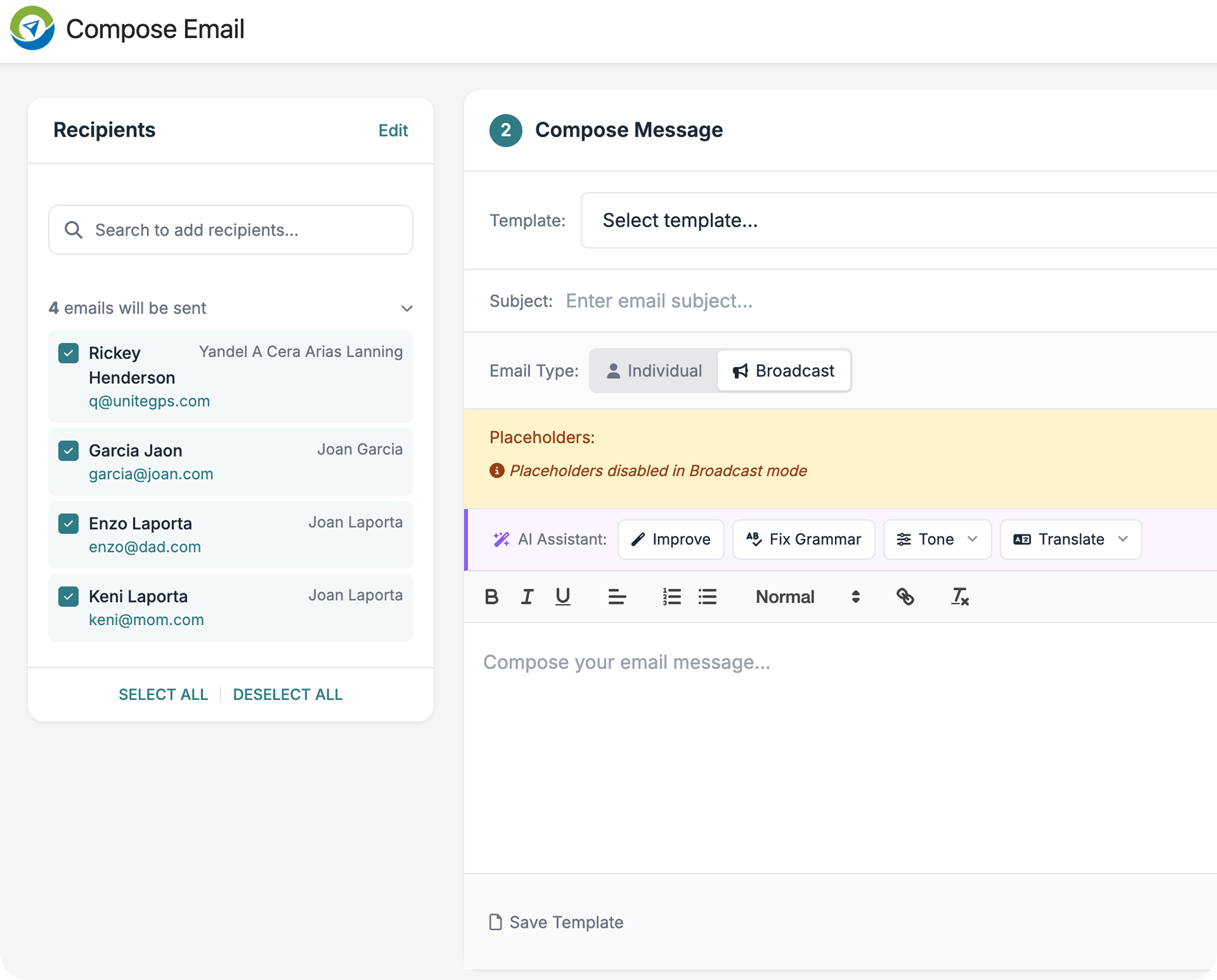Click the Compose Email app logo

pyautogui.click(x=32, y=28)
